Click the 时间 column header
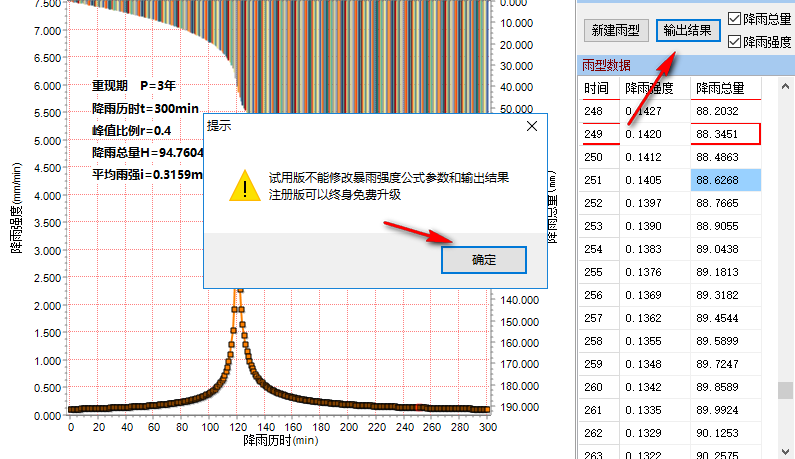 (x=596, y=89)
